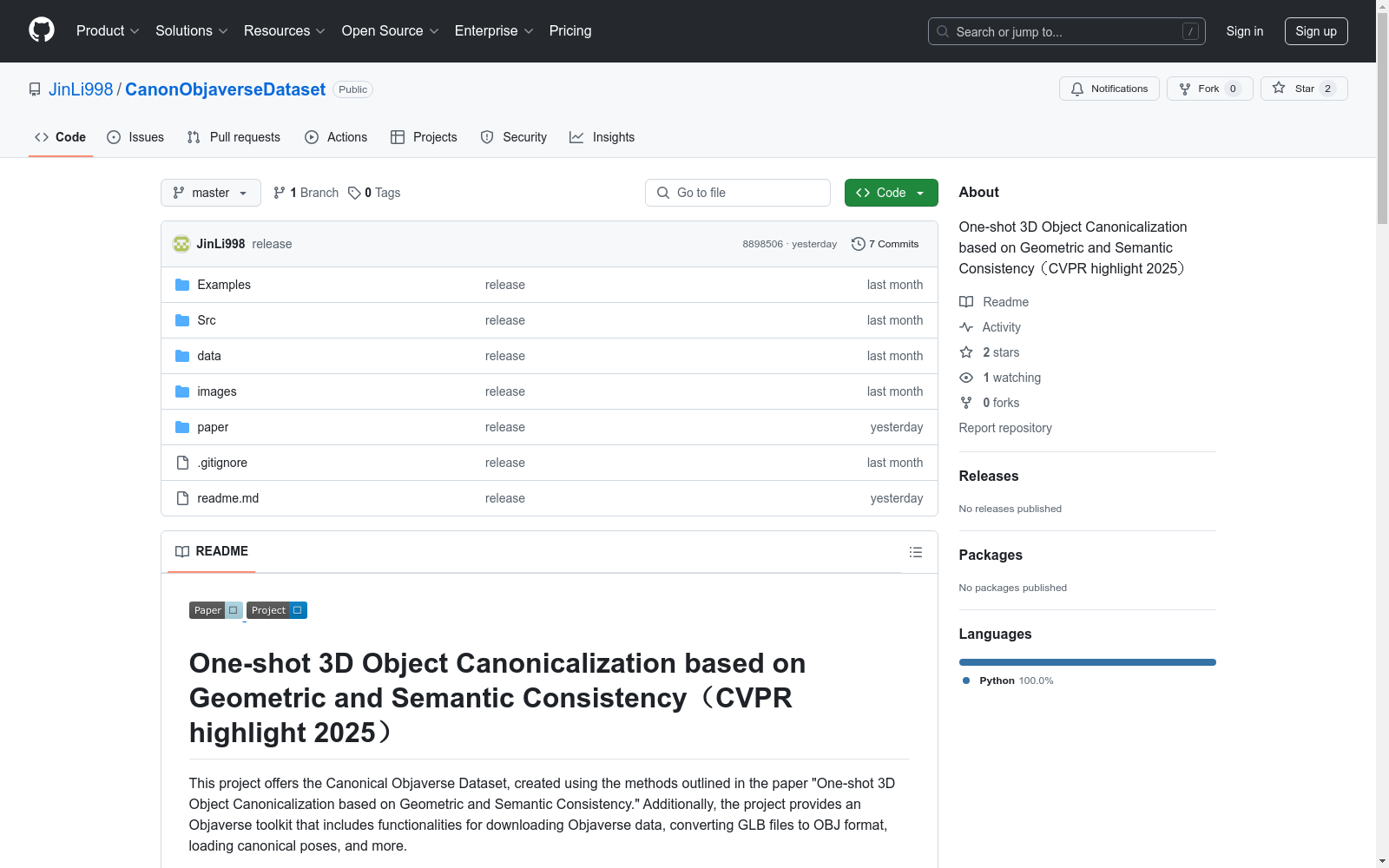Expand the Open Source menu
This screenshot has width=1389, height=868.
[x=391, y=30]
